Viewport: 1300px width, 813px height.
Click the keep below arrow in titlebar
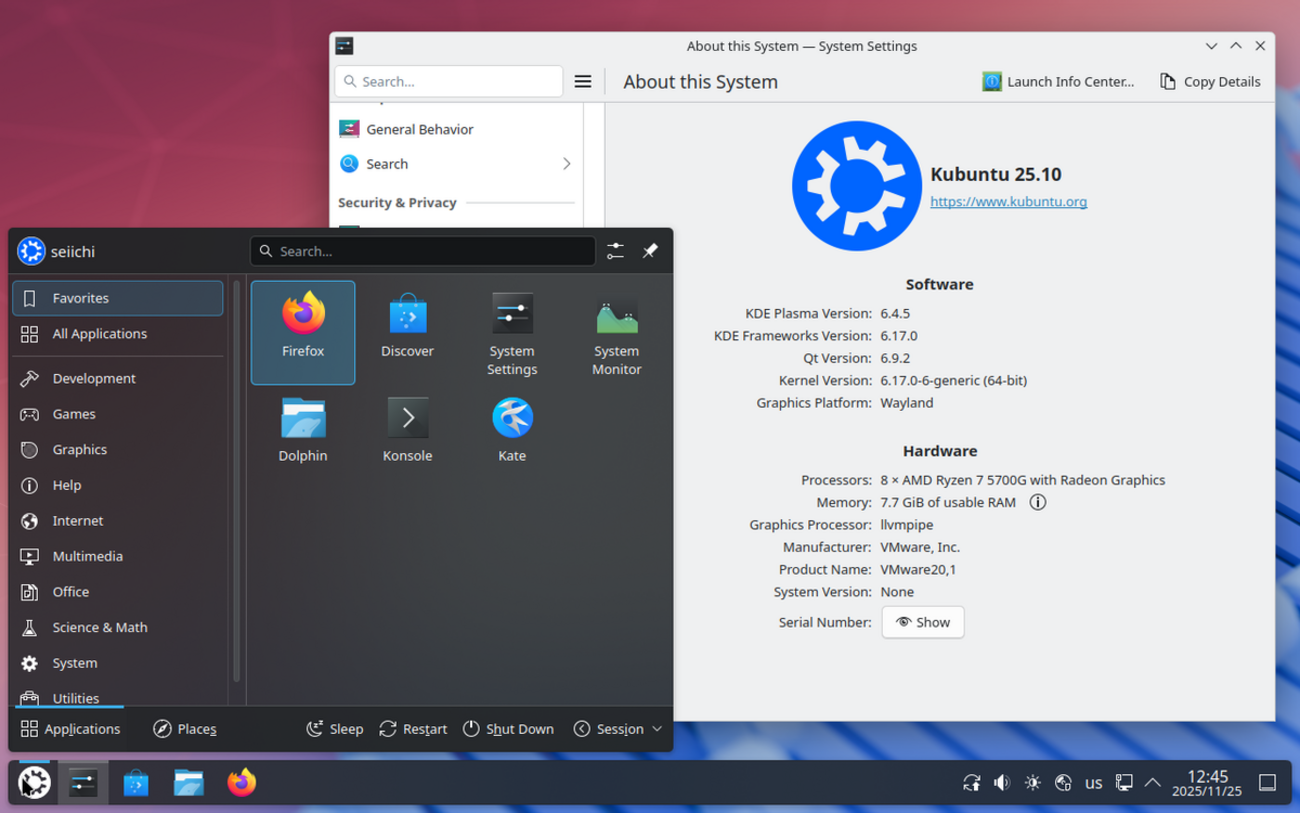click(1211, 46)
